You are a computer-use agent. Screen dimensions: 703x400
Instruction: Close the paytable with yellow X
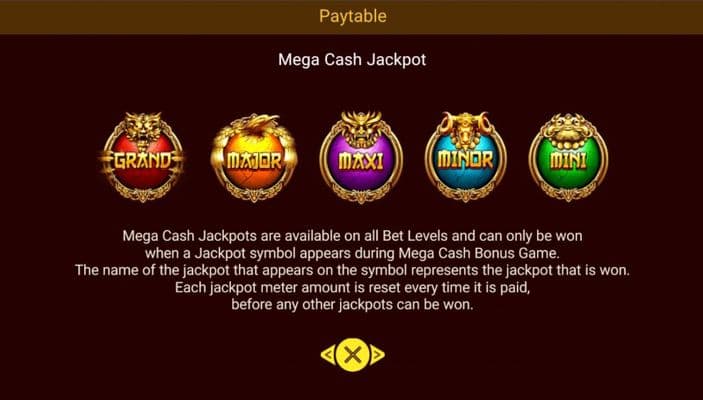pyautogui.click(x=353, y=355)
